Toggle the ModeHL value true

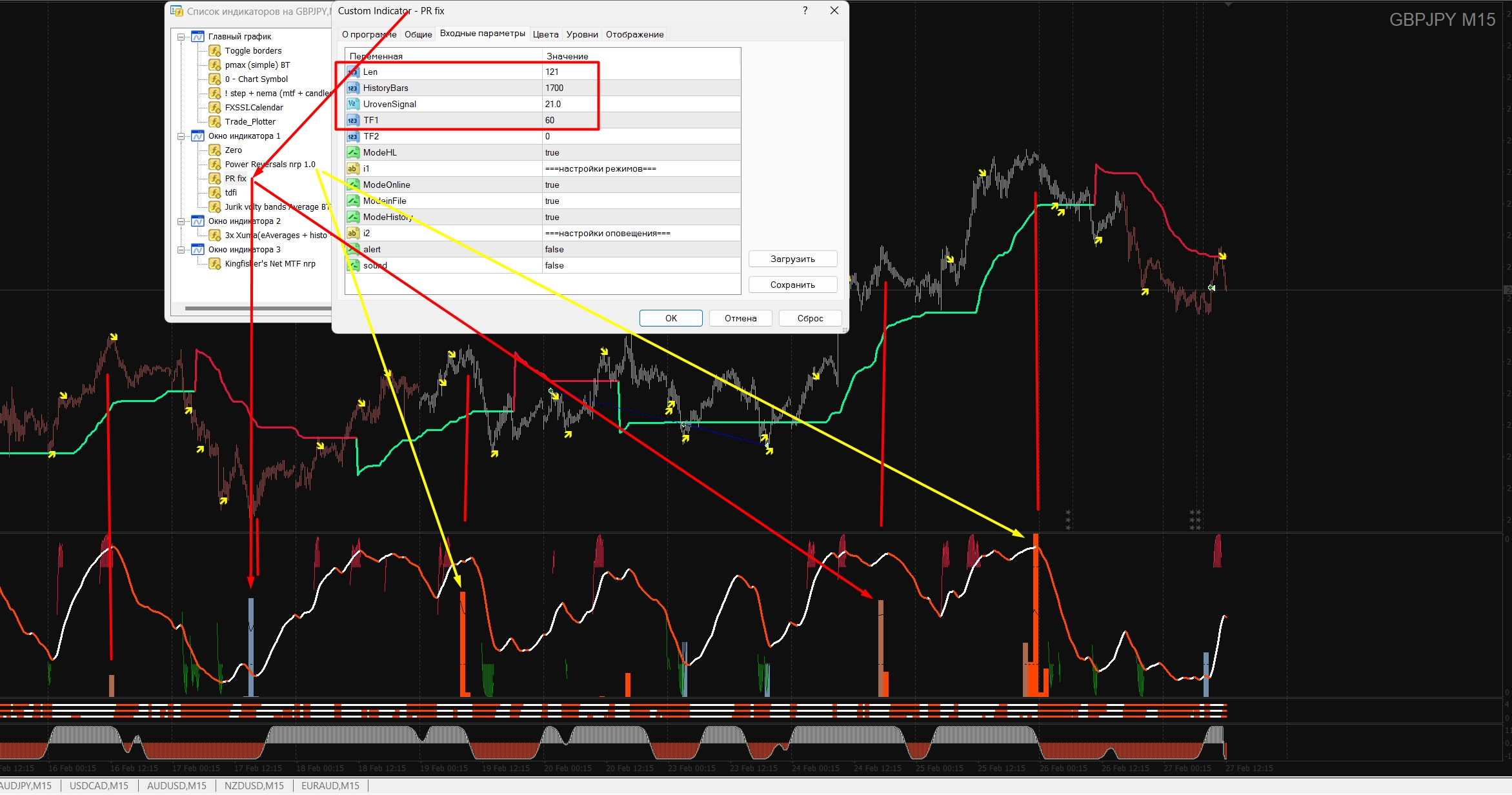tap(641, 153)
